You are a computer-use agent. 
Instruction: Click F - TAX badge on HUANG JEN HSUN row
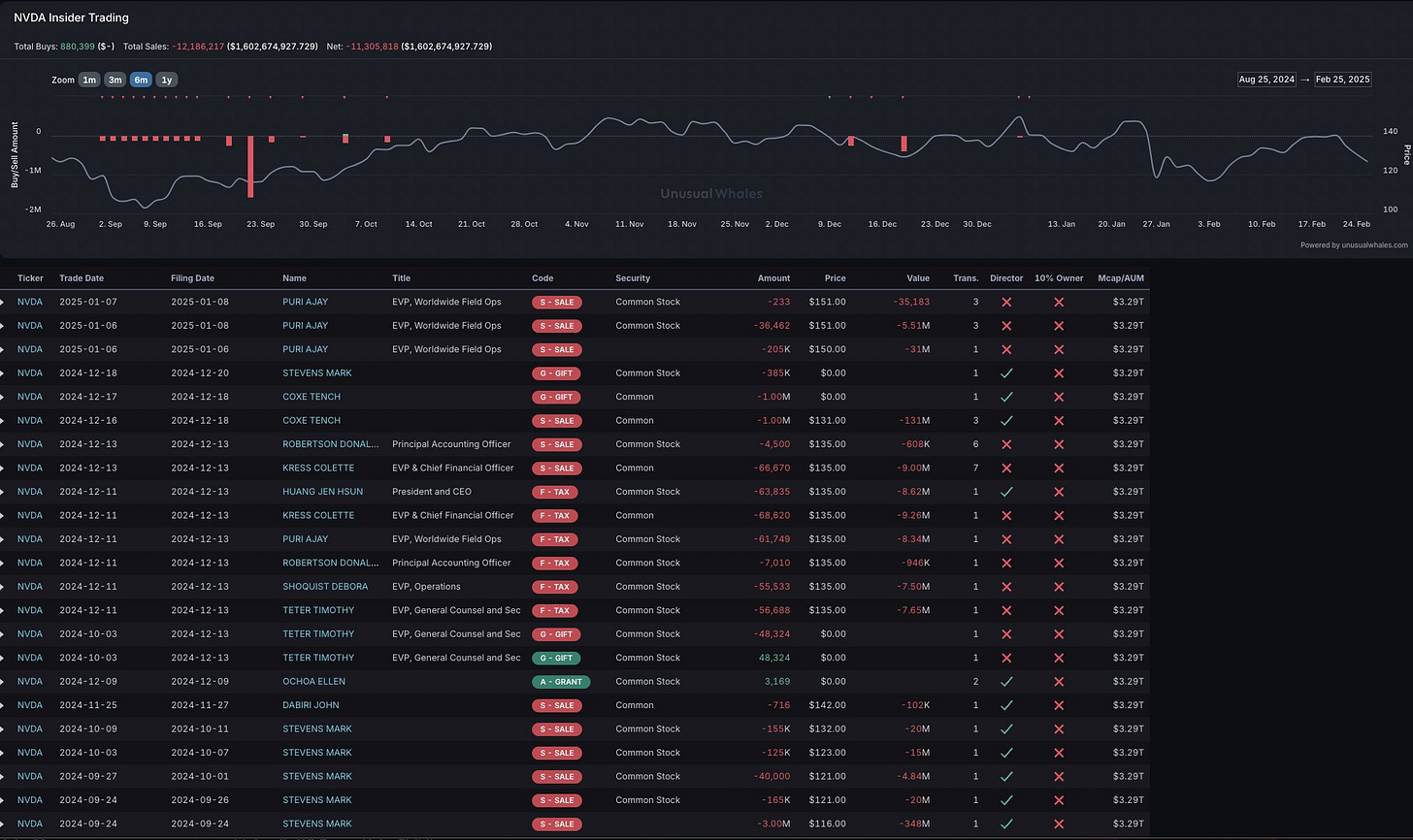554,492
